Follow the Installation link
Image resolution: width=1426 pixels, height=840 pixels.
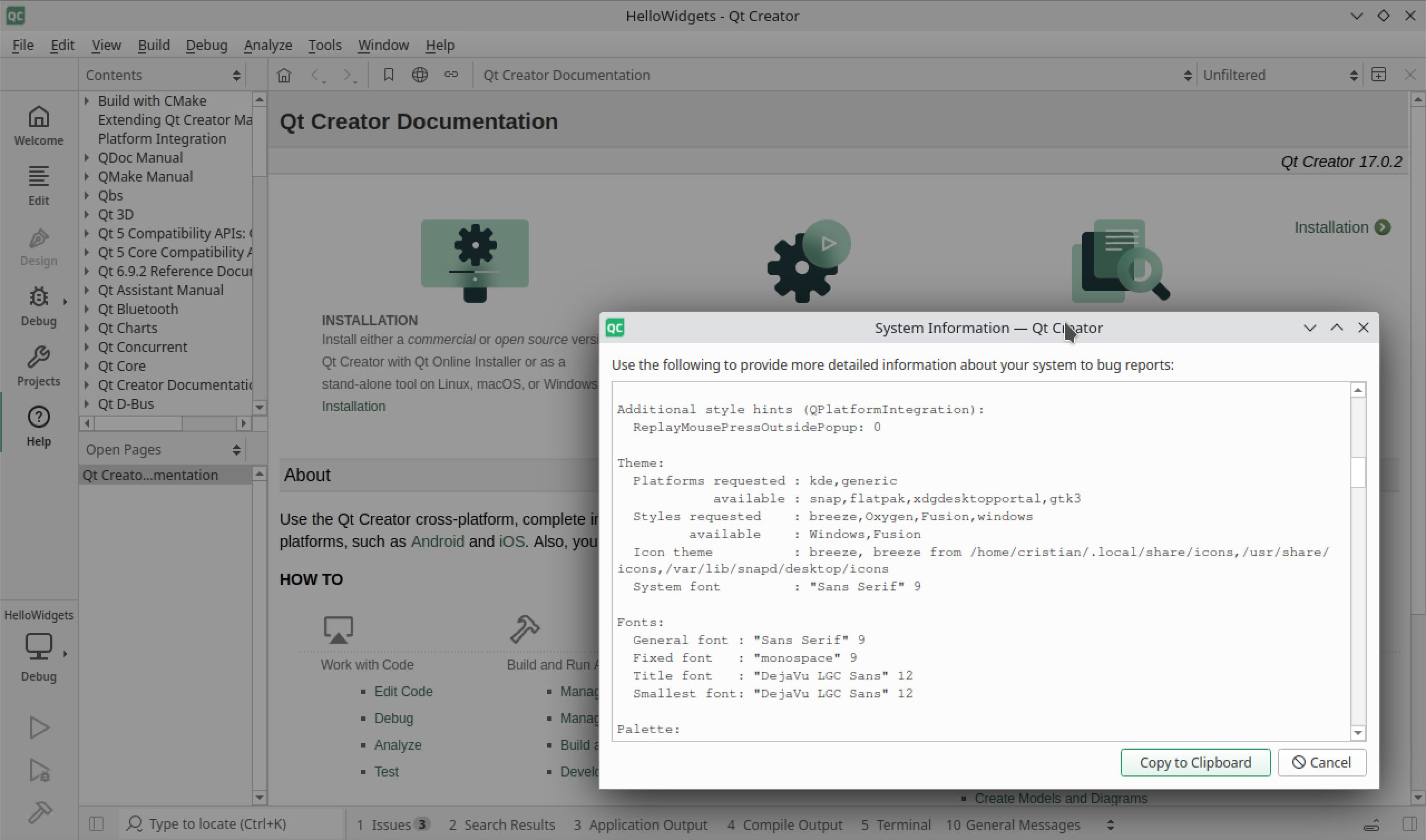pos(353,406)
